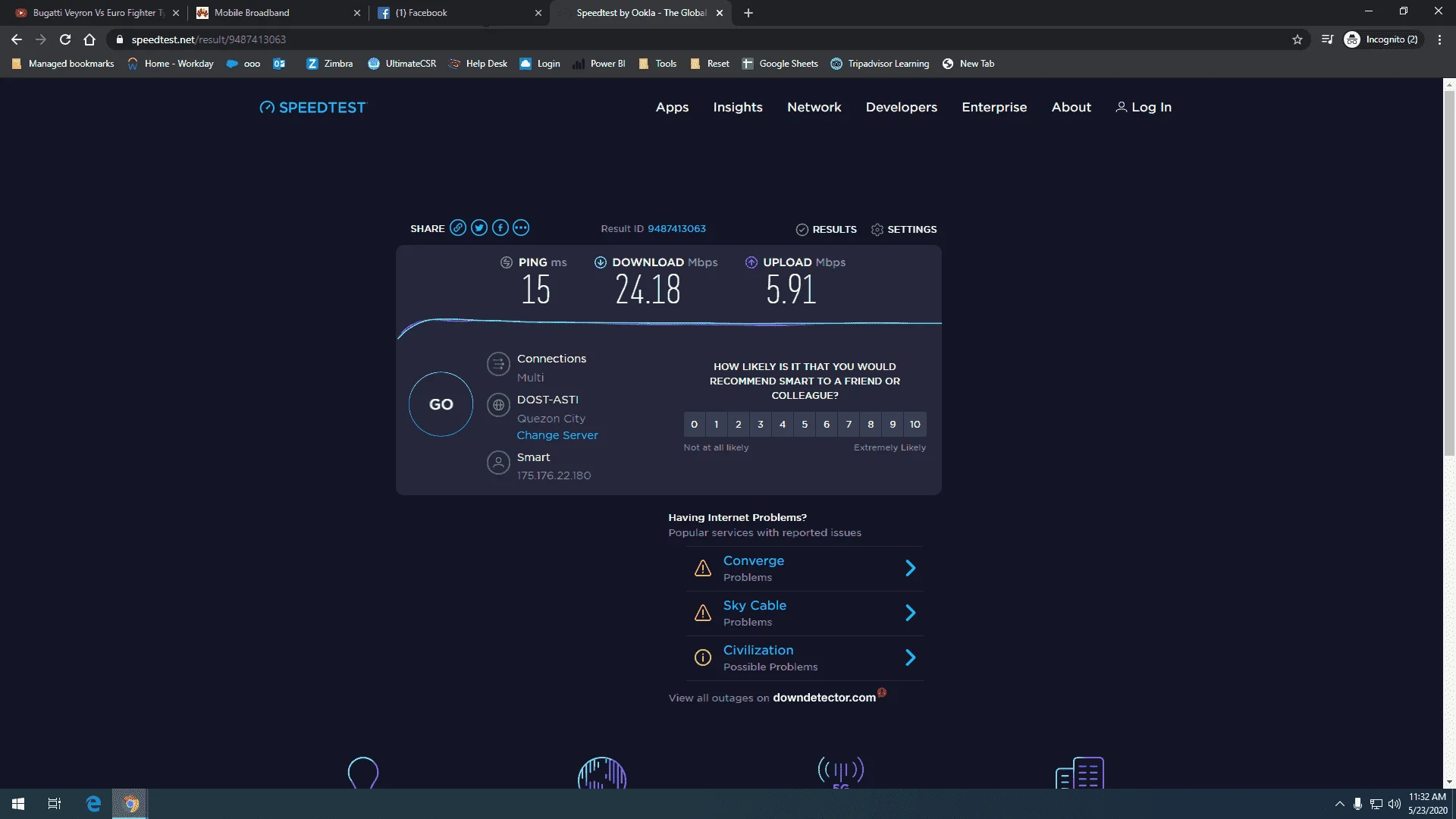Expand Converge problems chevron
Screen dimensions: 1456x819
click(911, 568)
